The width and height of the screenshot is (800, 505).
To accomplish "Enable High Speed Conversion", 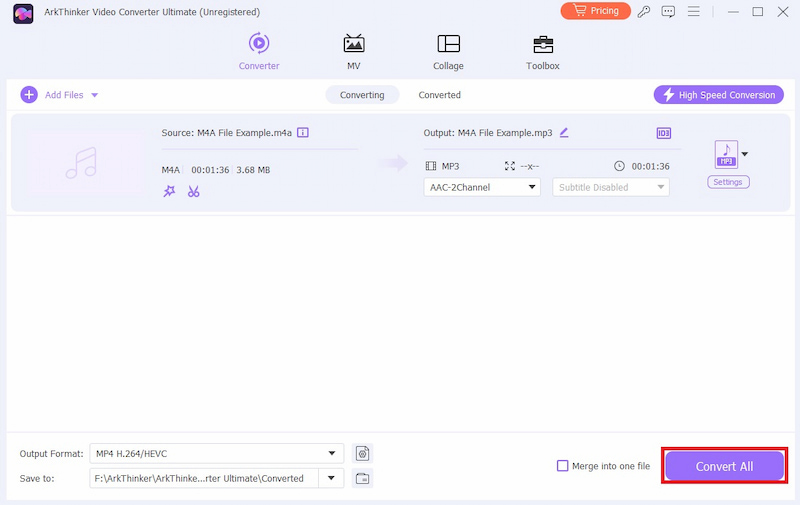I will pos(718,95).
